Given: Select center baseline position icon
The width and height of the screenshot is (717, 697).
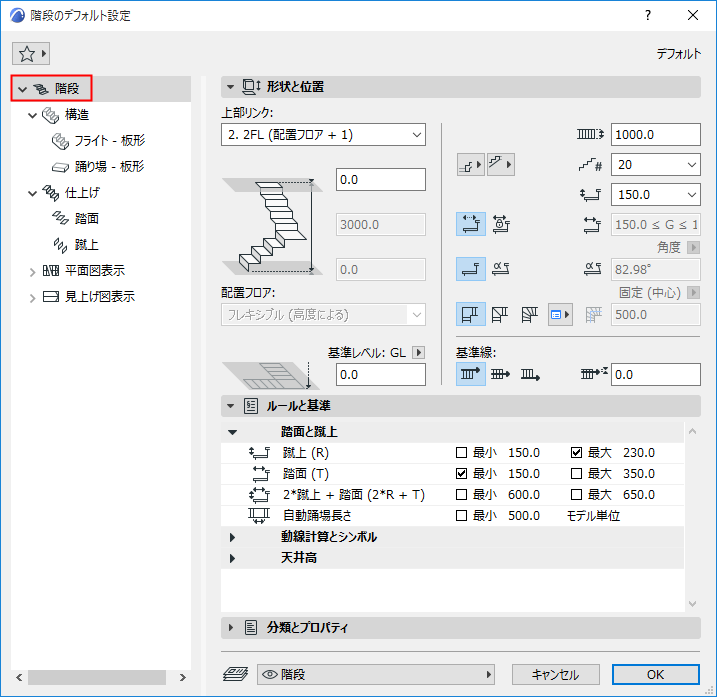Looking at the screenshot, I should click(500, 374).
